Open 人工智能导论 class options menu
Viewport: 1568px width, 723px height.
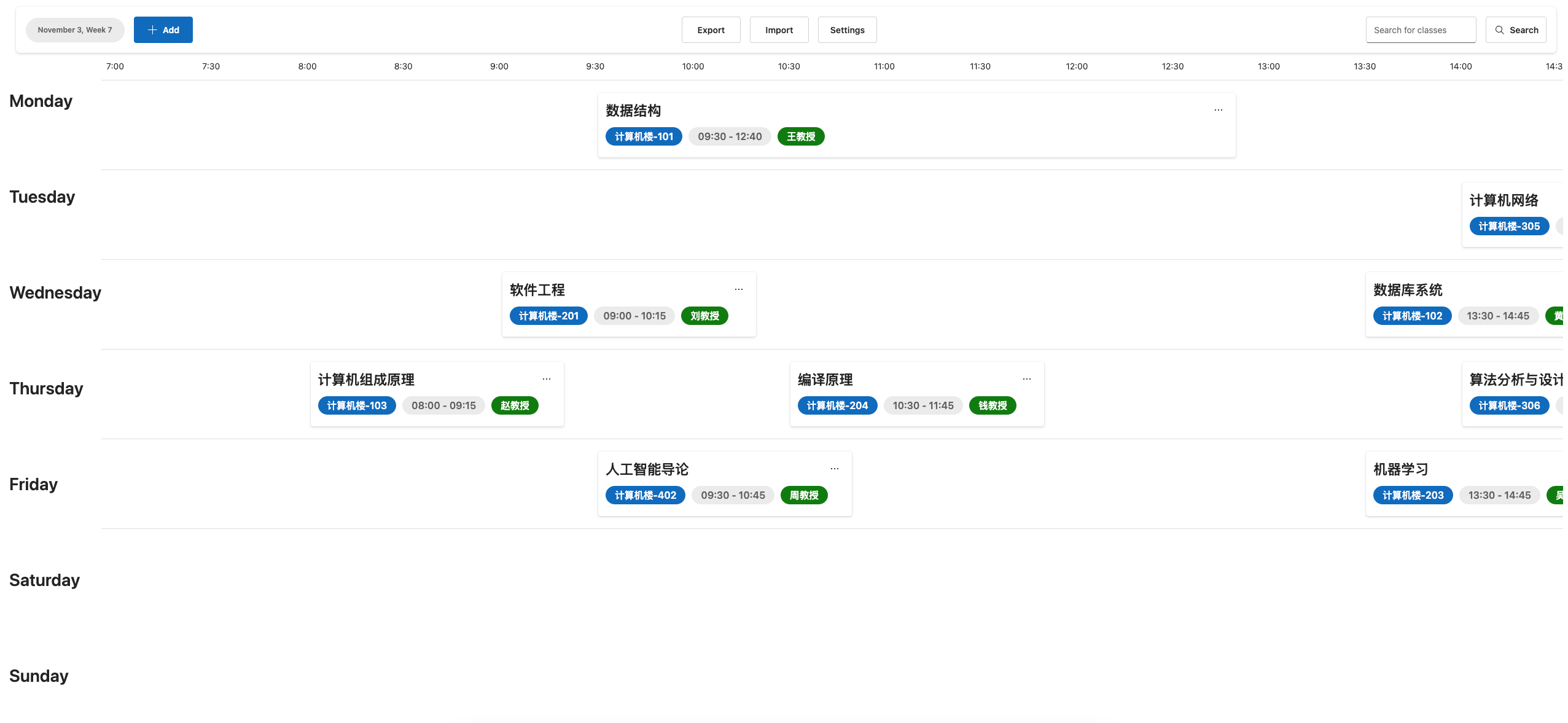pyautogui.click(x=836, y=469)
